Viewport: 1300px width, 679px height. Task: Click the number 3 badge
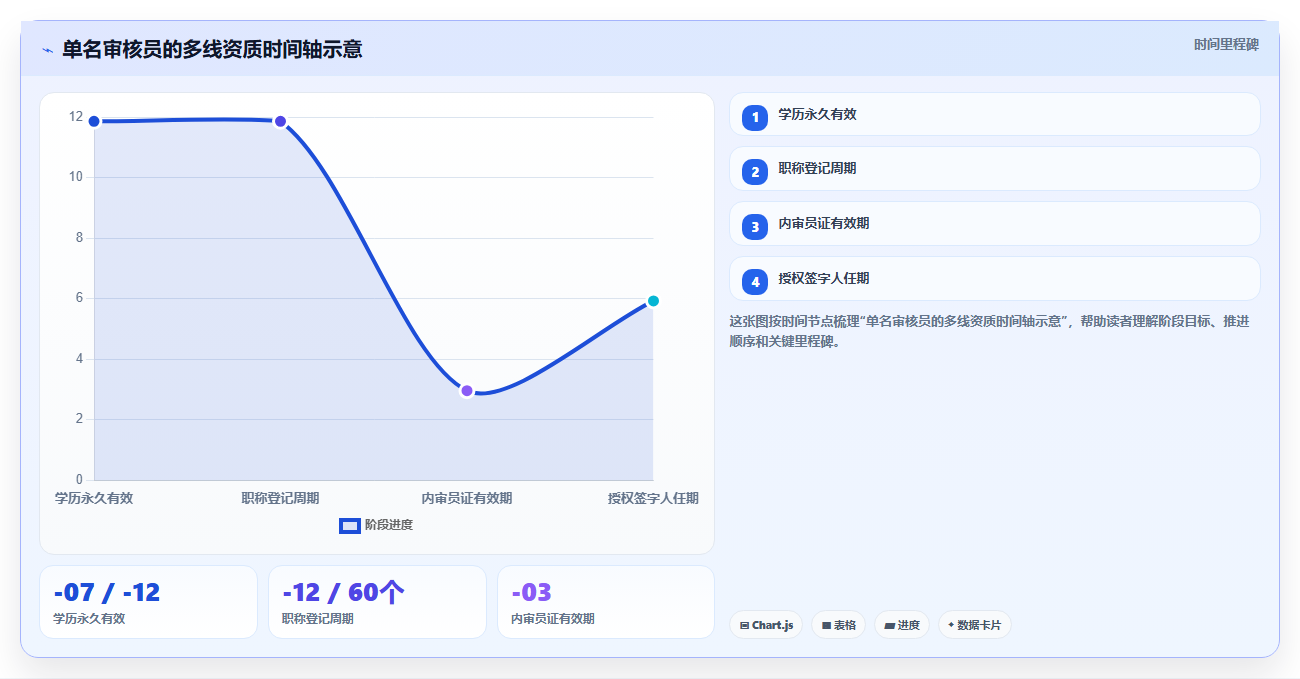[755, 227]
